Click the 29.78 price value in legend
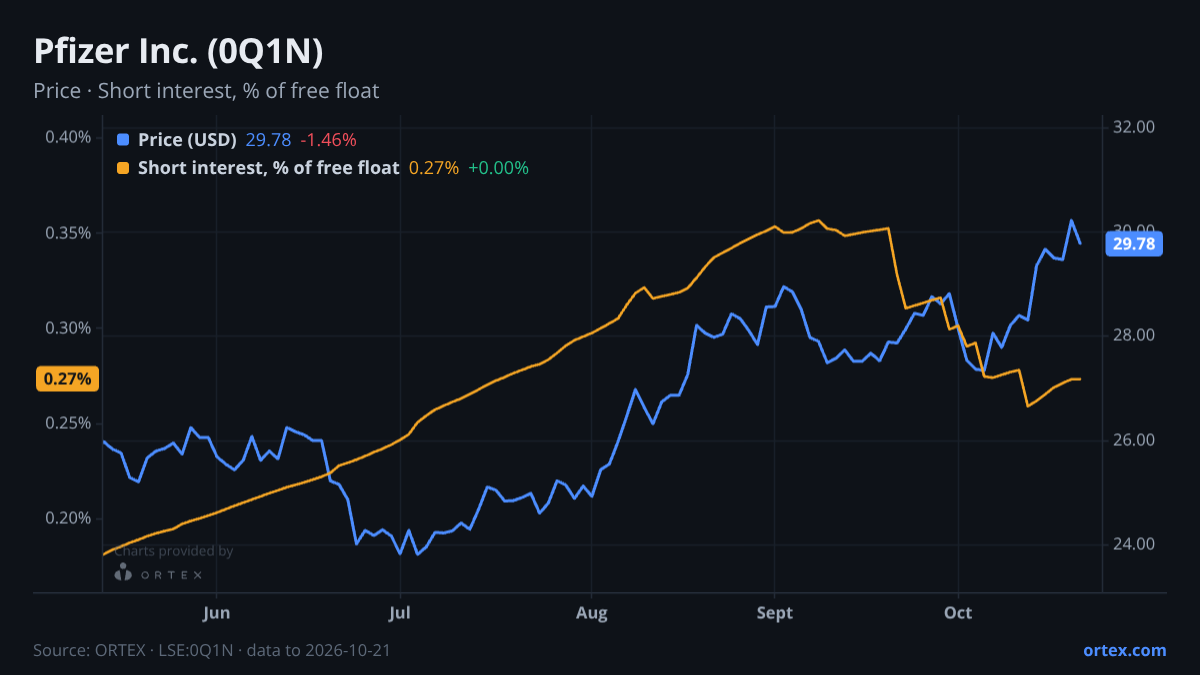Viewport: 1200px width, 675px height. point(268,139)
